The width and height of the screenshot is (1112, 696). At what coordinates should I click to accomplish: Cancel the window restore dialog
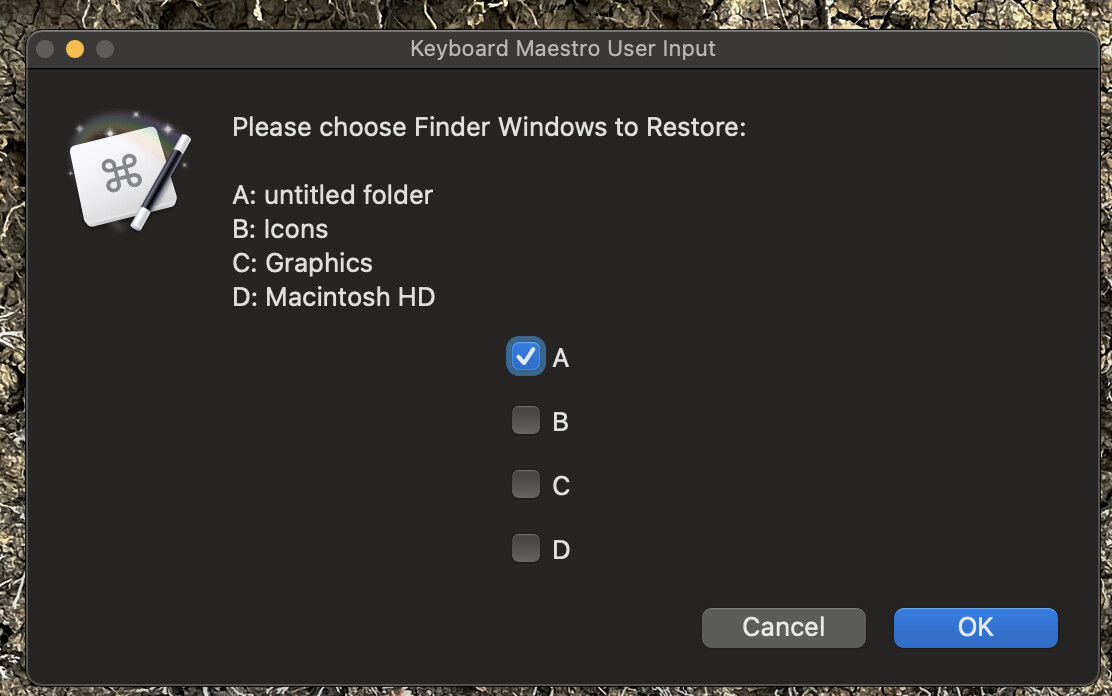click(784, 627)
